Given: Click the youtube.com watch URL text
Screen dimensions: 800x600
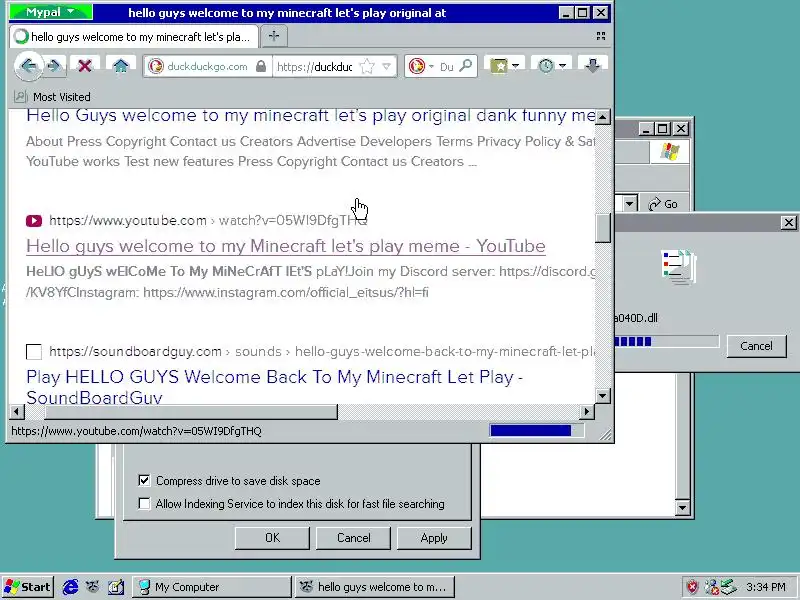Looking at the screenshot, I should 208,220.
